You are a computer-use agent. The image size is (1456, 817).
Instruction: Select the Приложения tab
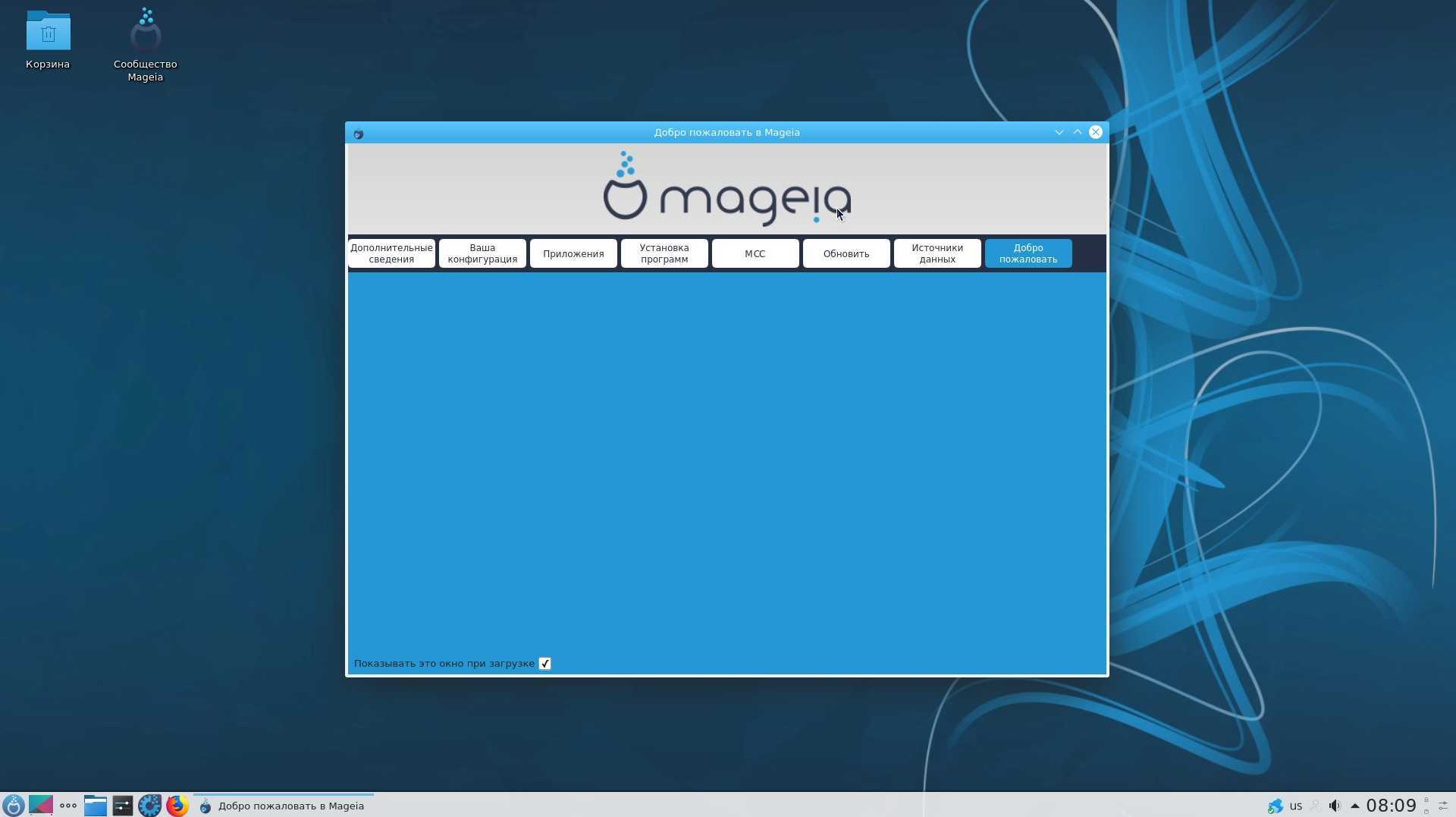[x=573, y=253]
